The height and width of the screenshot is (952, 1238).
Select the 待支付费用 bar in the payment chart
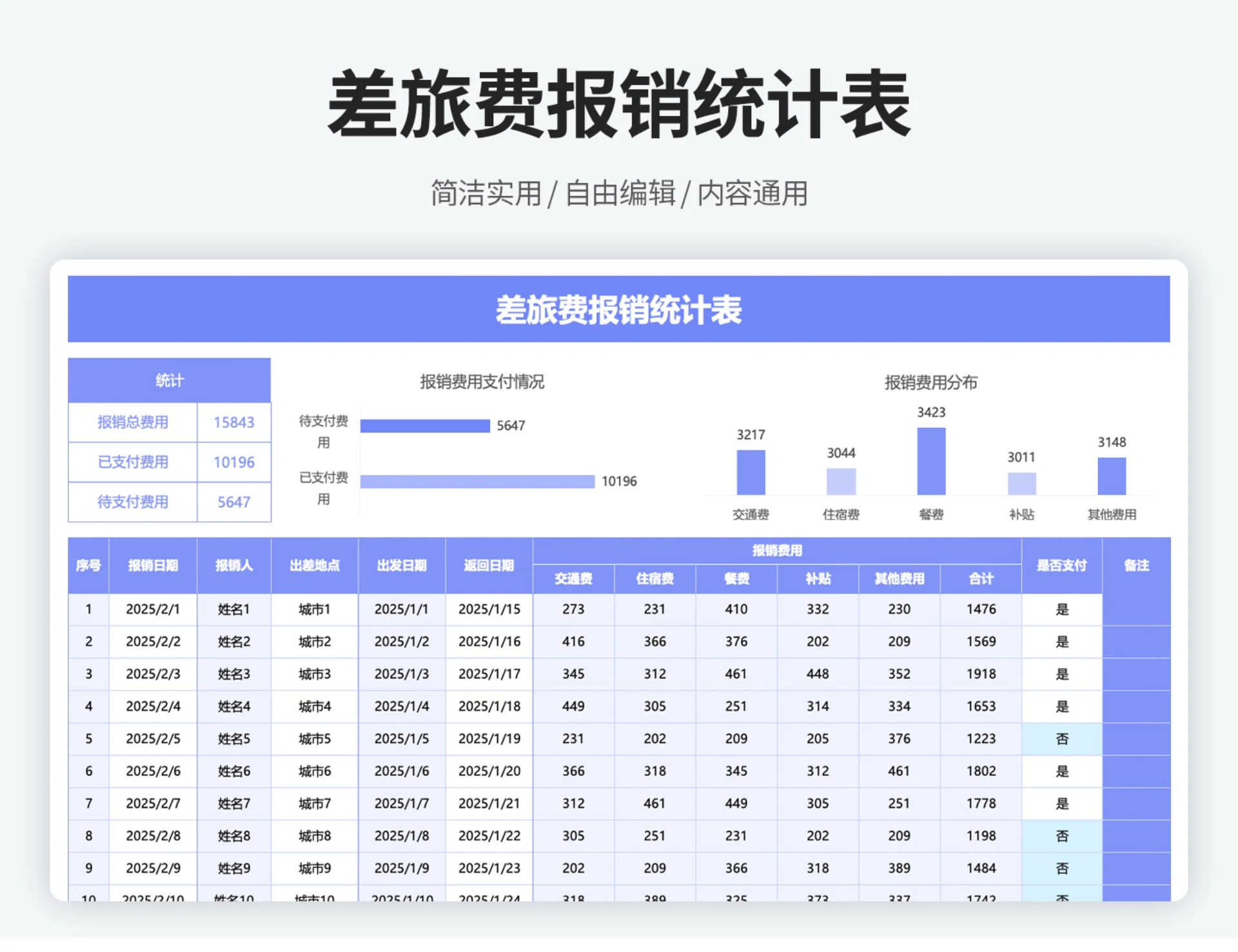(425, 425)
